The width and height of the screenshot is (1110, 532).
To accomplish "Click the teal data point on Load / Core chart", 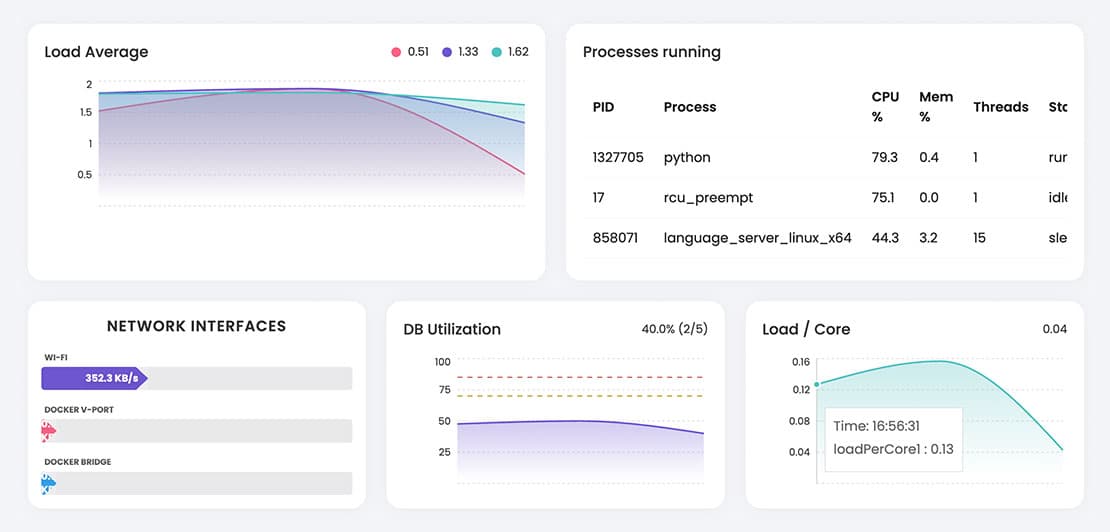I will (817, 384).
